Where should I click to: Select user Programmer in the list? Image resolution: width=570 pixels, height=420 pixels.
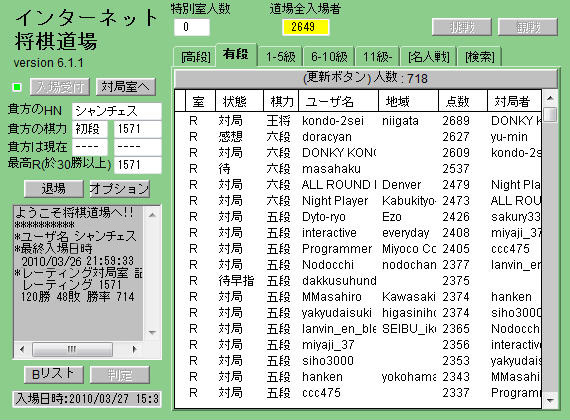tap(337, 249)
